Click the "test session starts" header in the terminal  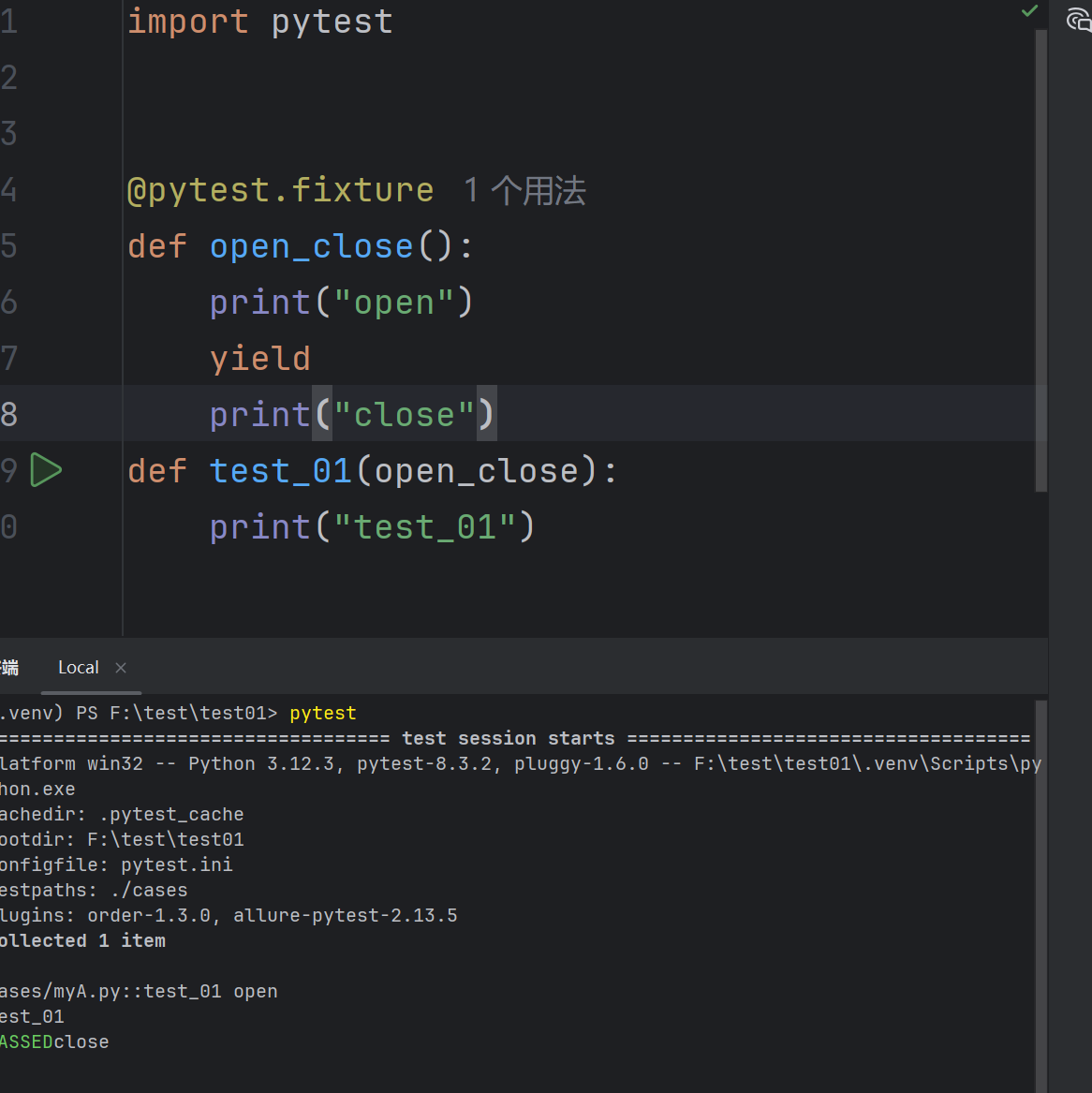[508, 738]
